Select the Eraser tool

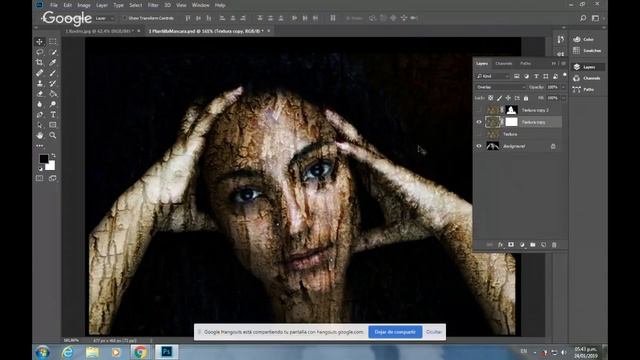pyautogui.click(x=40, y=94)
